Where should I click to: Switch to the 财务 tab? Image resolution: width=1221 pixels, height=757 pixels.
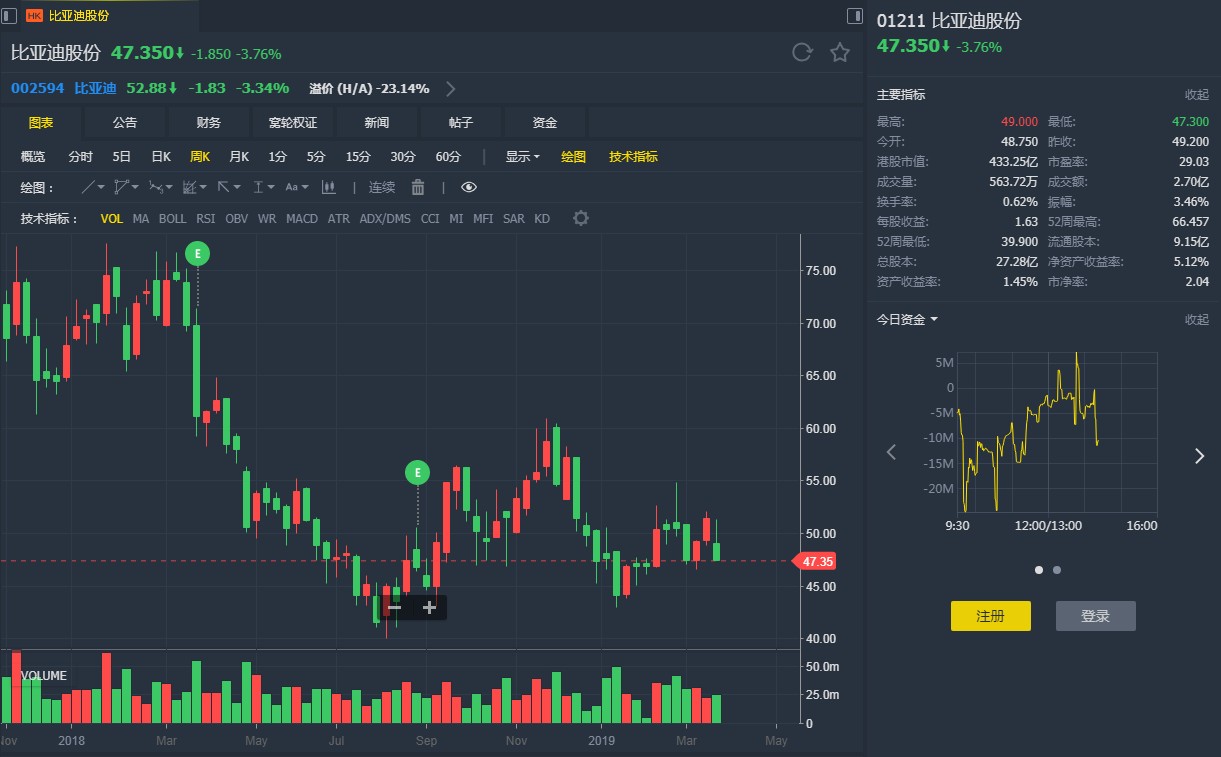tap(209, 122)
